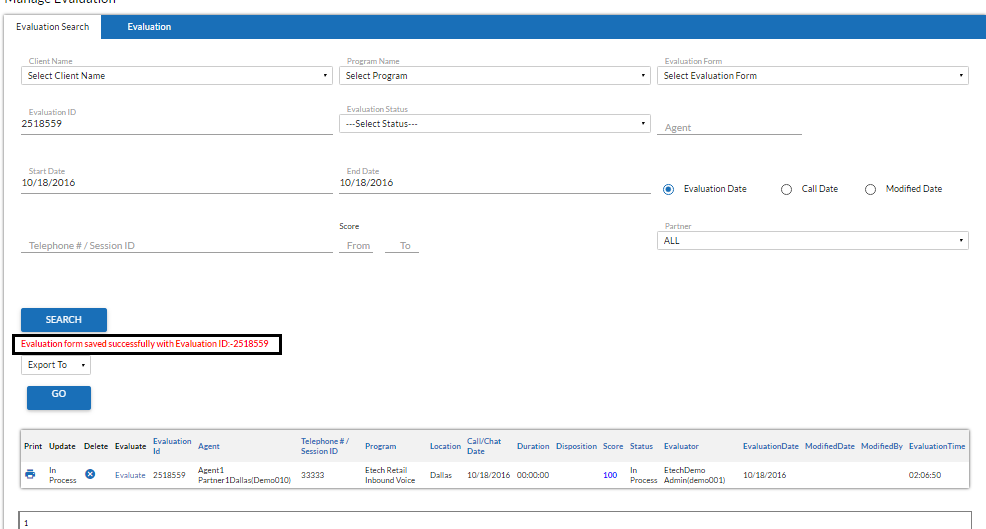Select page 1 in the pager
This screenshot has height=529, width=986.
[x=26, y=523]
